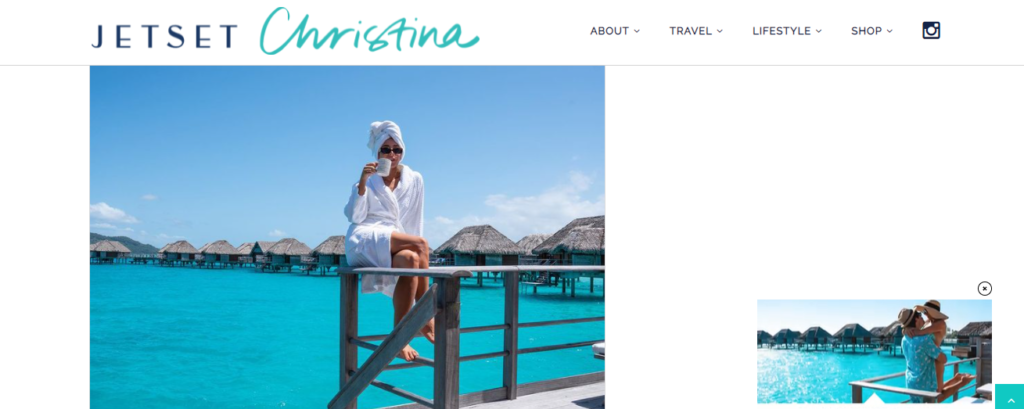Image resolution: width=1024 pixels, height=409 pixels.
Task: Open the SHOP menu item
Action: click(866, 31)
